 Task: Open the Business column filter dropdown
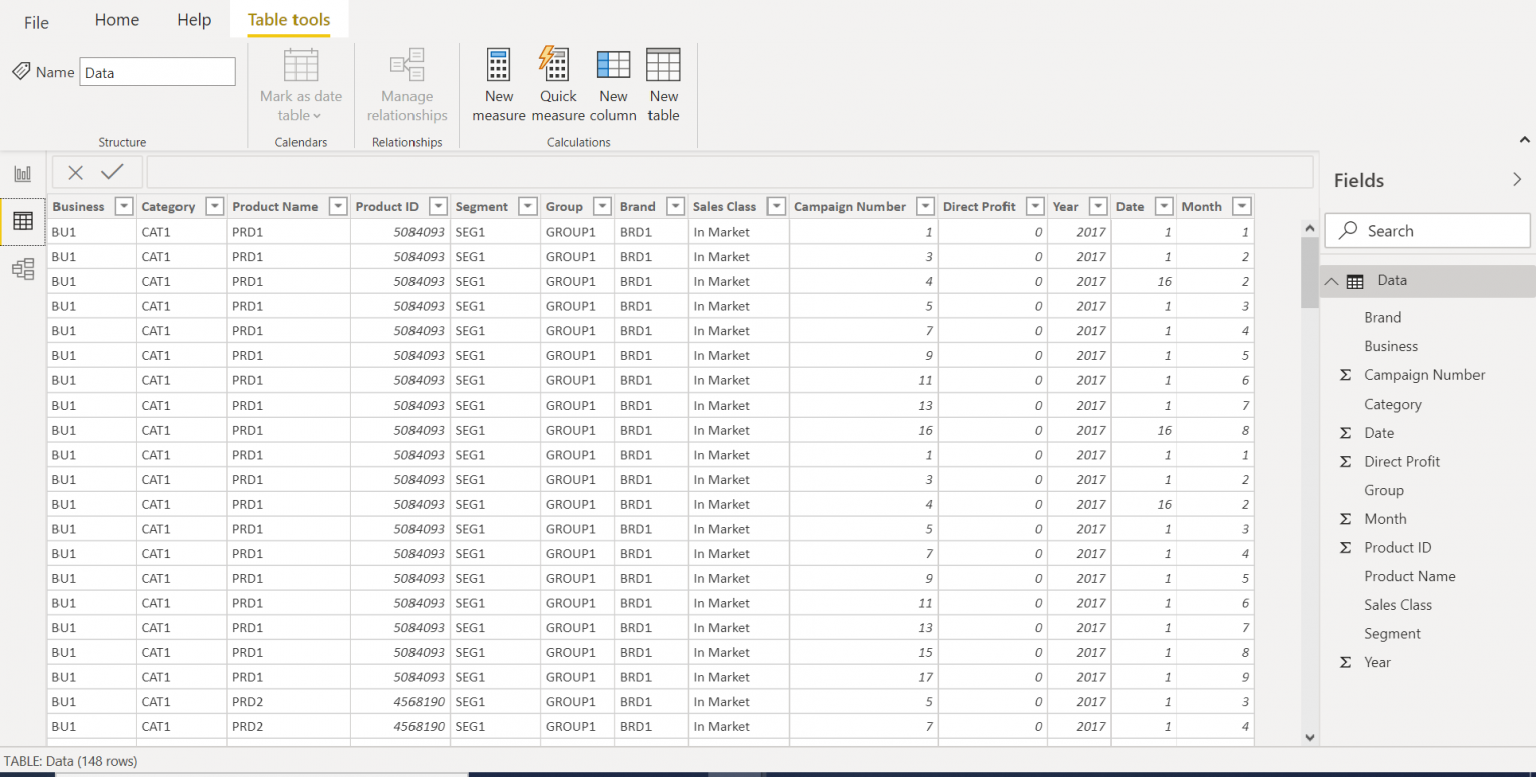tap(123, 206)
